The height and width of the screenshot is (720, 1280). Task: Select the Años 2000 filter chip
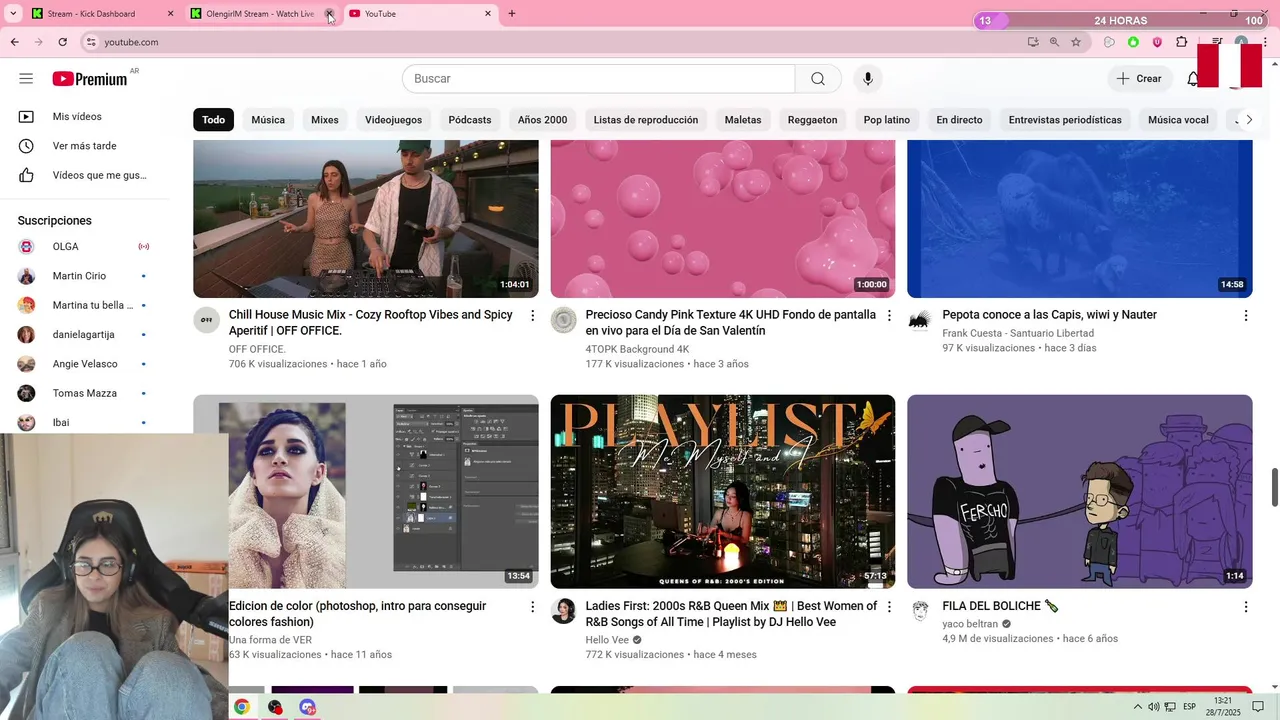[542, 120]
